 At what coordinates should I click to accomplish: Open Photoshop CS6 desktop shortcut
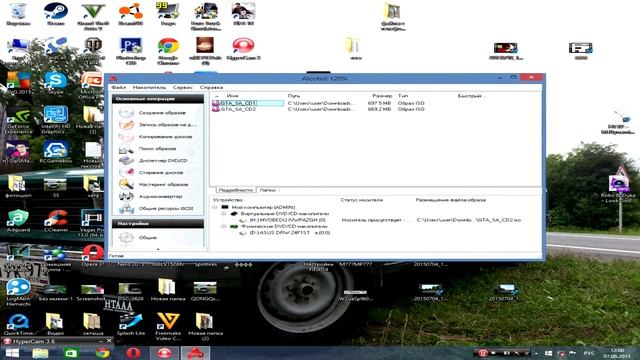131,51
